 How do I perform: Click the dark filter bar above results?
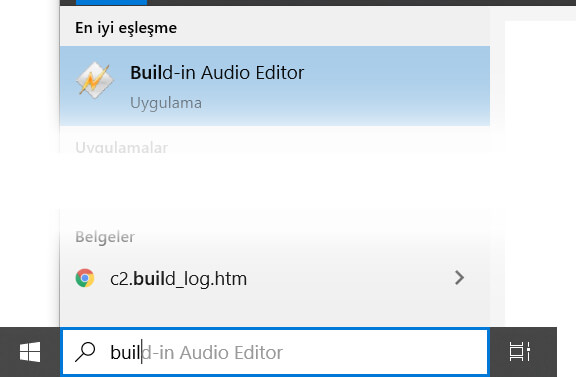[360, 2]
